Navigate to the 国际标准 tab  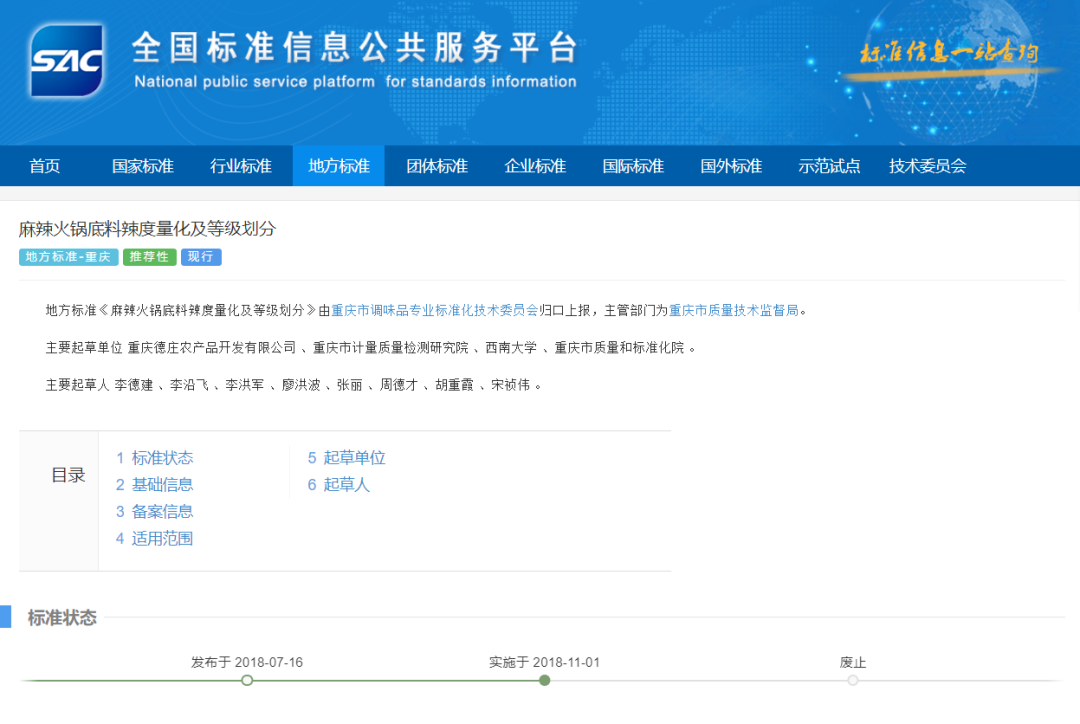click(x=633, y=166)
